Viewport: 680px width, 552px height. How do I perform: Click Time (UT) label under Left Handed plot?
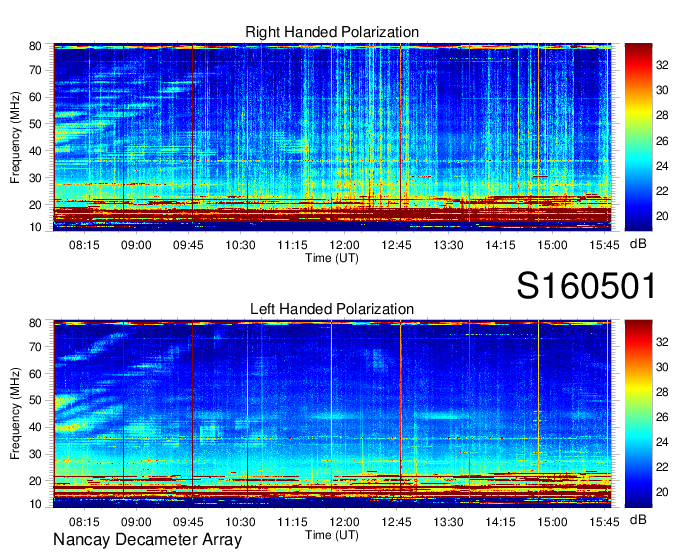(332, 535)
